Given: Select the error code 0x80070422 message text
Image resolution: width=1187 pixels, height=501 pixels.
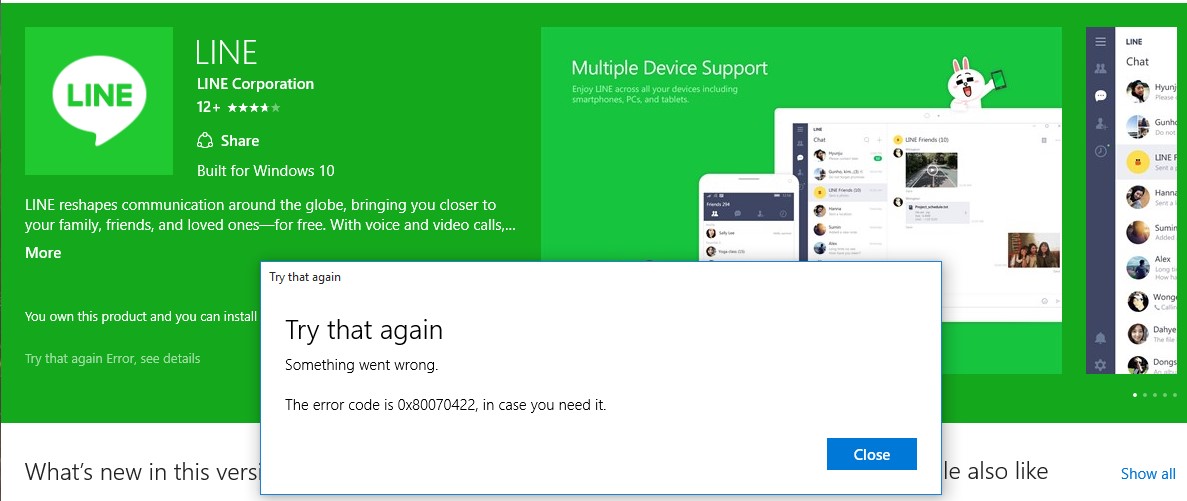Looking at the screenshot, I should click(x=446, y=405).
